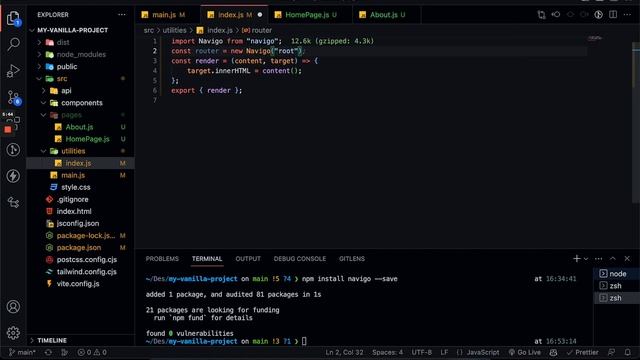Open the Extensions view icon
Screen dimensions: 640x360
[x=14, y=122]
